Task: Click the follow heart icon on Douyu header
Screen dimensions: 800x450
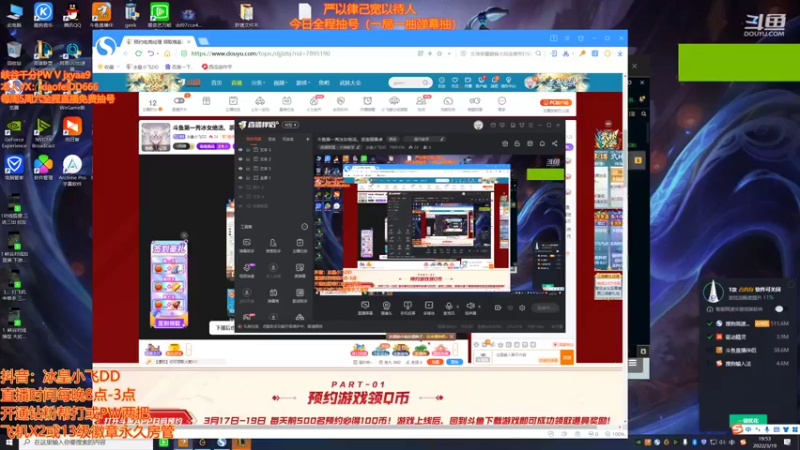Action: coord(455,81)
